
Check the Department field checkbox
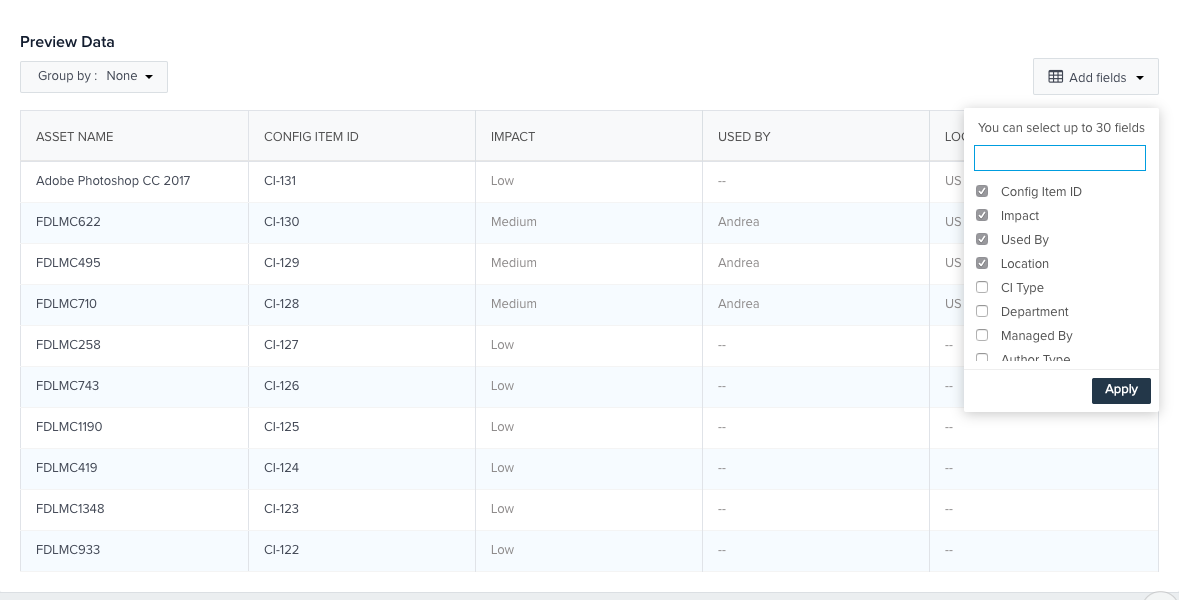982,311
